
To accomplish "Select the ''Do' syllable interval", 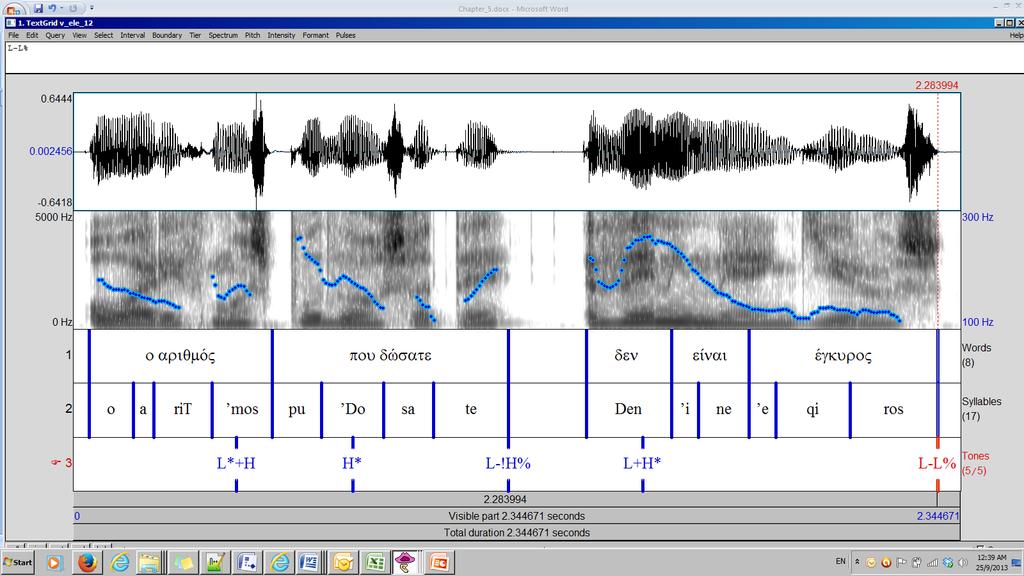I will (x=353, y=409).
